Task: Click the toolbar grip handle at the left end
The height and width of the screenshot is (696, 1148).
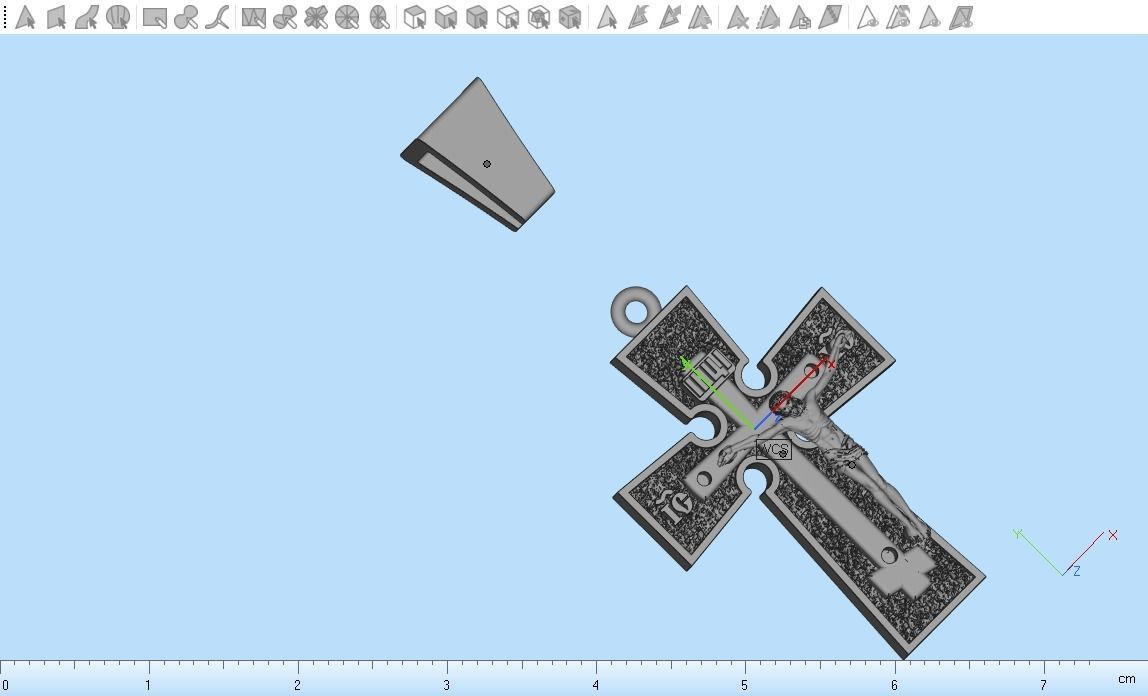Action: pyautogui.click(x=5, y=17)
